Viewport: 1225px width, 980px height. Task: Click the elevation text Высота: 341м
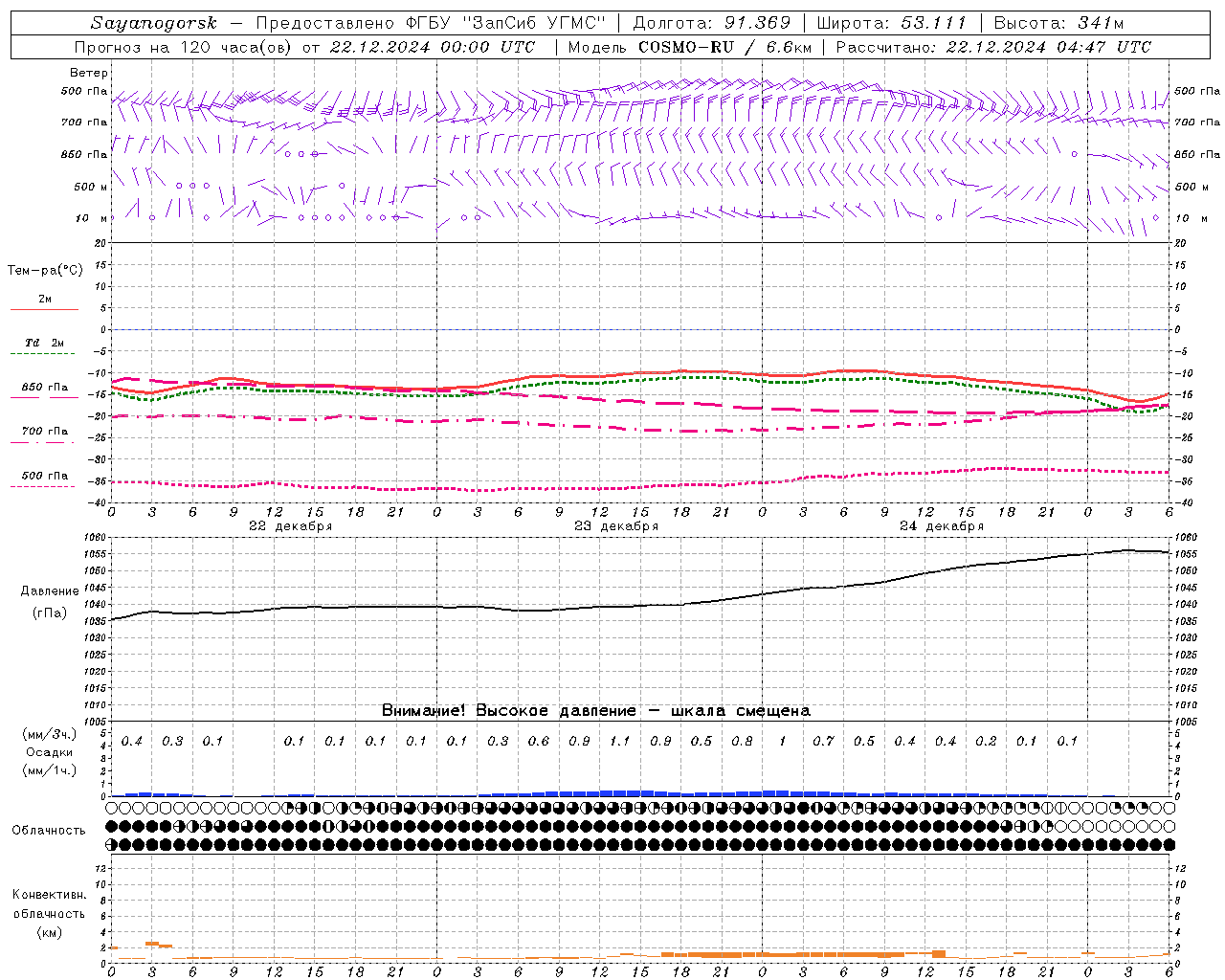coord(1058,23)
